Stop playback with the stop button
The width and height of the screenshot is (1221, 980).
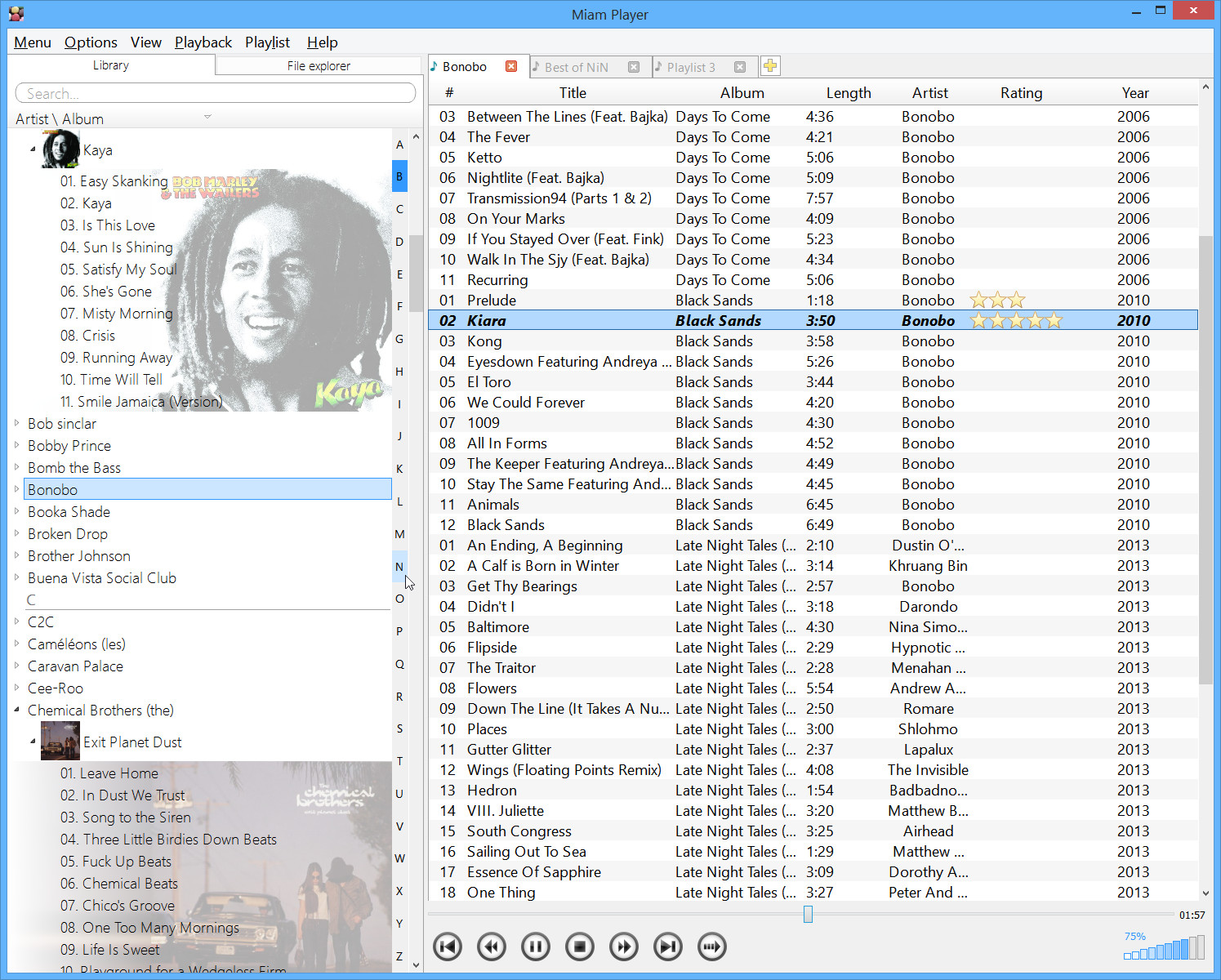[x=579, y=947]
